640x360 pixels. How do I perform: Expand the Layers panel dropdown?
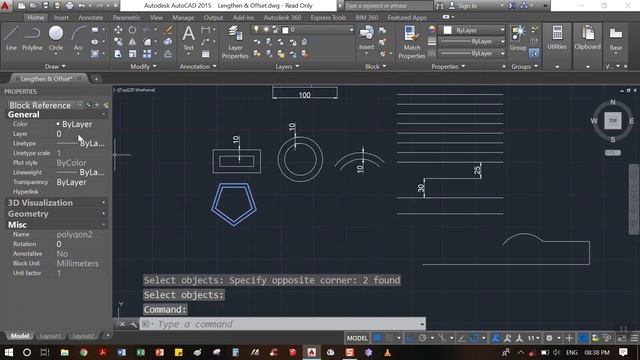click(287, 67)
